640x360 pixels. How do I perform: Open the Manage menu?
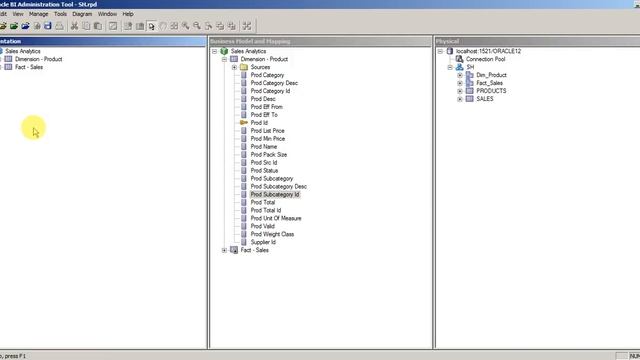click(x=38, y=14)
